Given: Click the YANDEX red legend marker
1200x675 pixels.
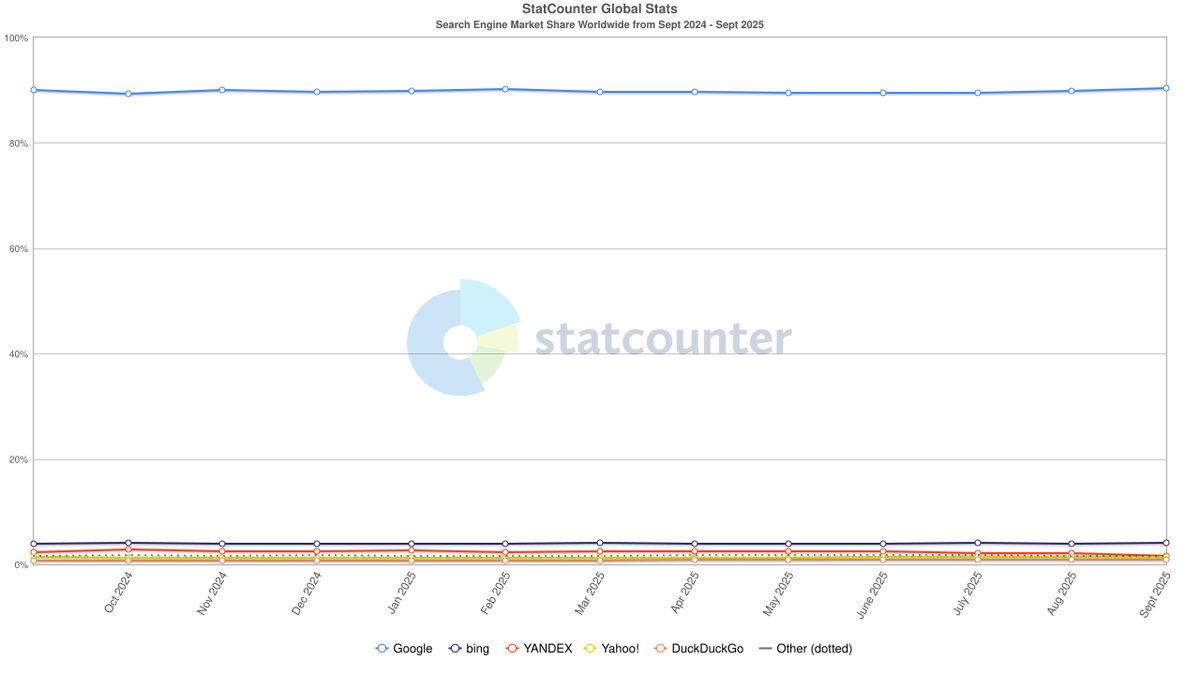Looking at the screenshot, I should [512, 649].
